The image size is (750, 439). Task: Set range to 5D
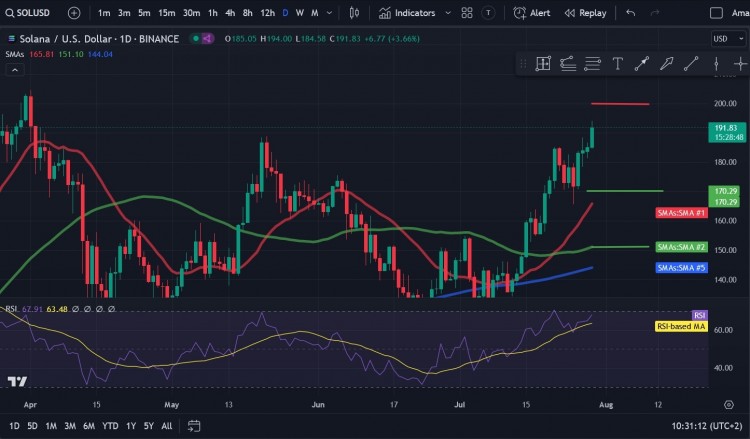coord(32,426)
